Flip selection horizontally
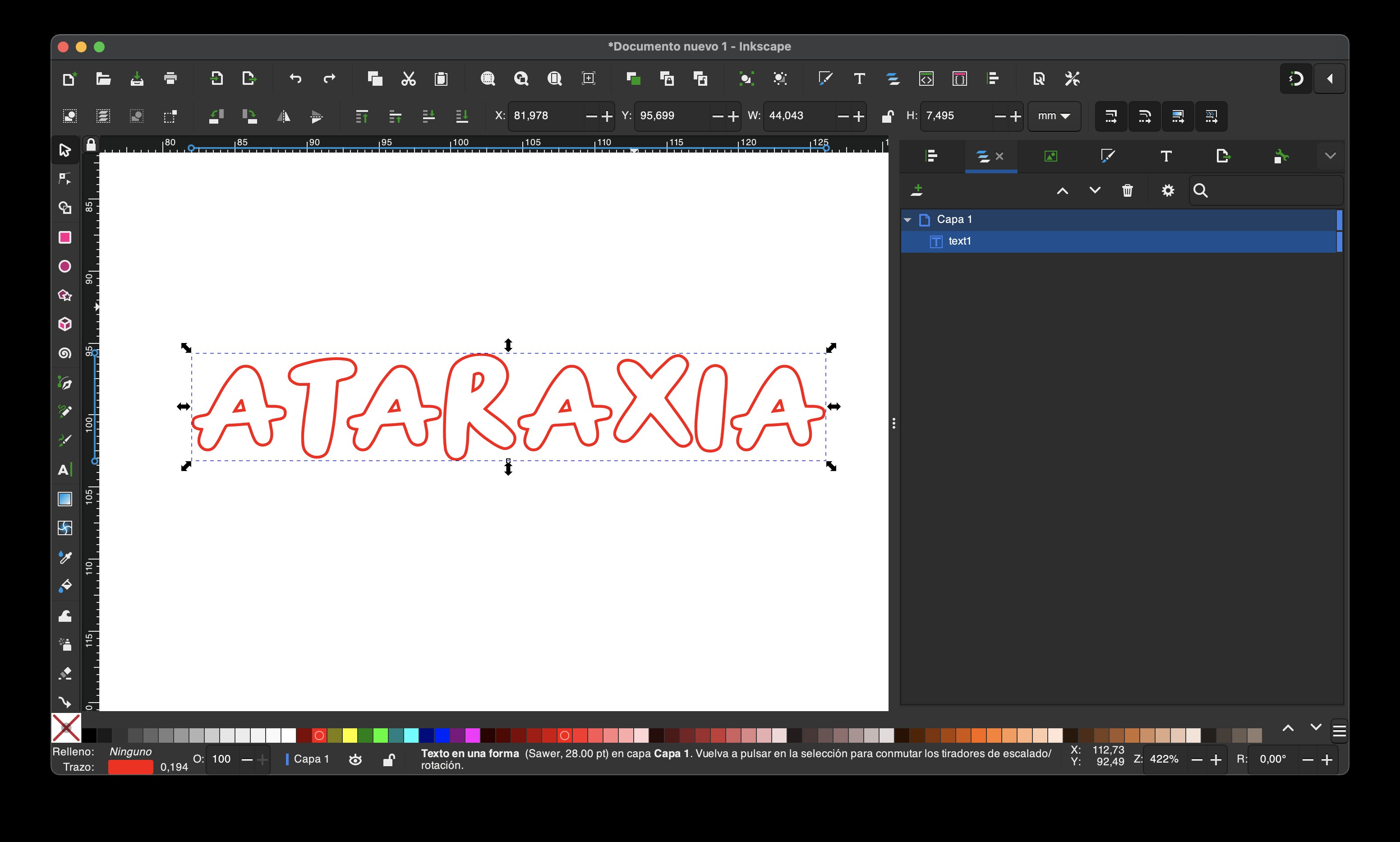 pos(283,116)
